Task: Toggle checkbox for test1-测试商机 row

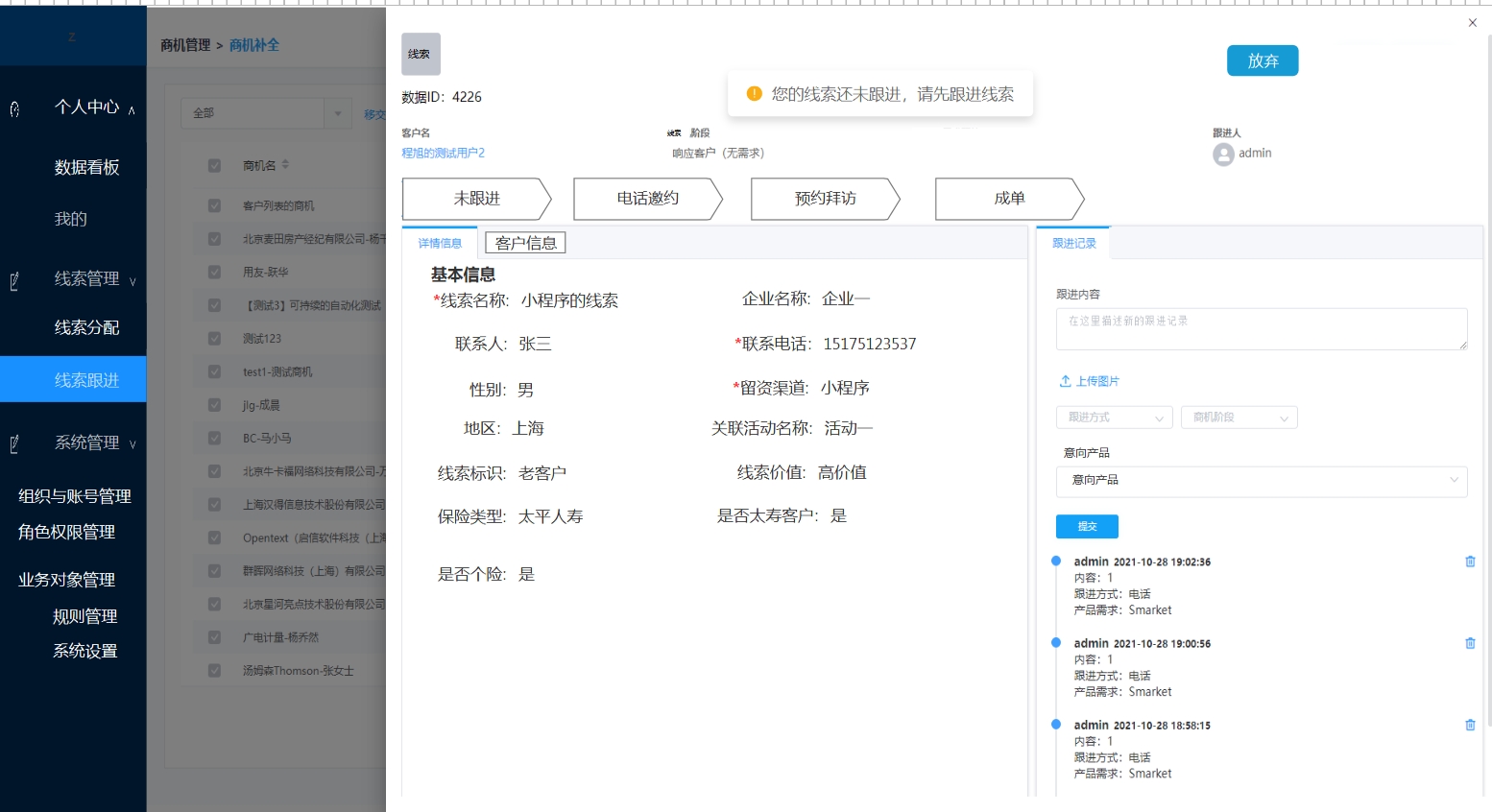Action: [x=214, y=371]
